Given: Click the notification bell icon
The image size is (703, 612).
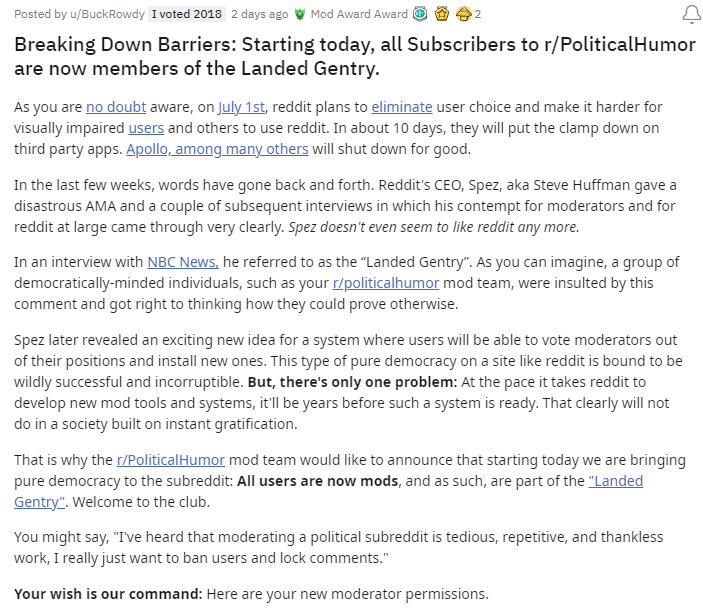Looking at the screenshot, I should pos(691,14).
